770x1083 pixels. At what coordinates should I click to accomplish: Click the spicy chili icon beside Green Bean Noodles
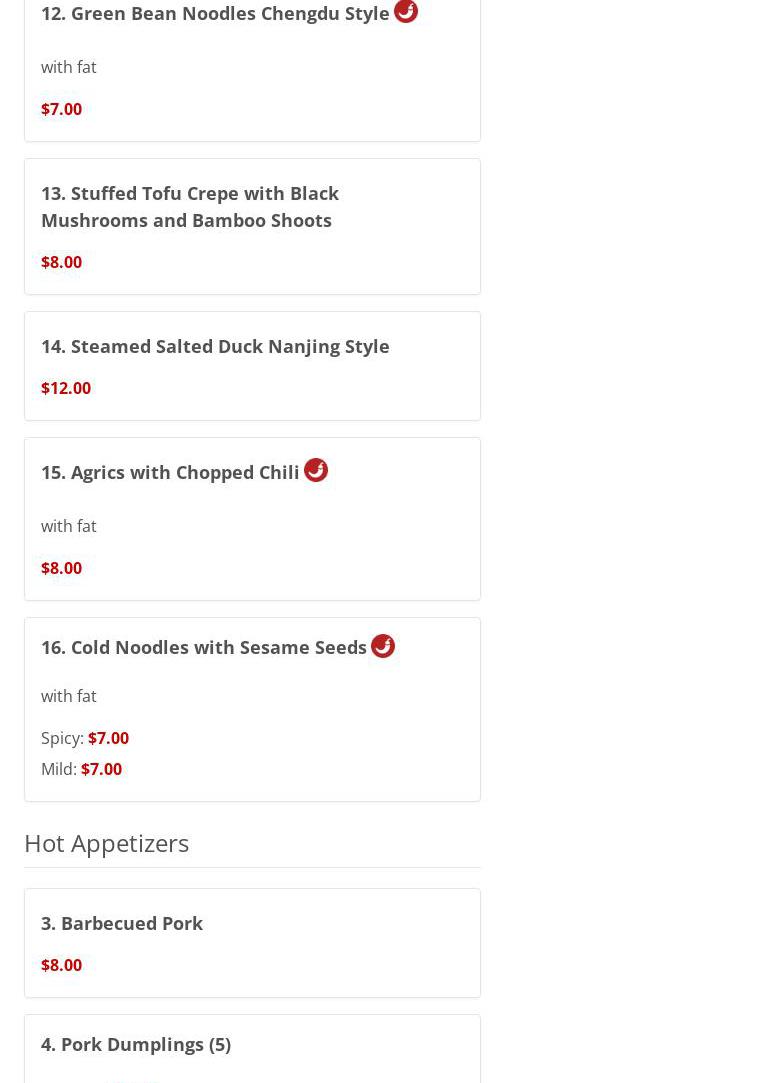pyautogui.click(x=406, y=11)
